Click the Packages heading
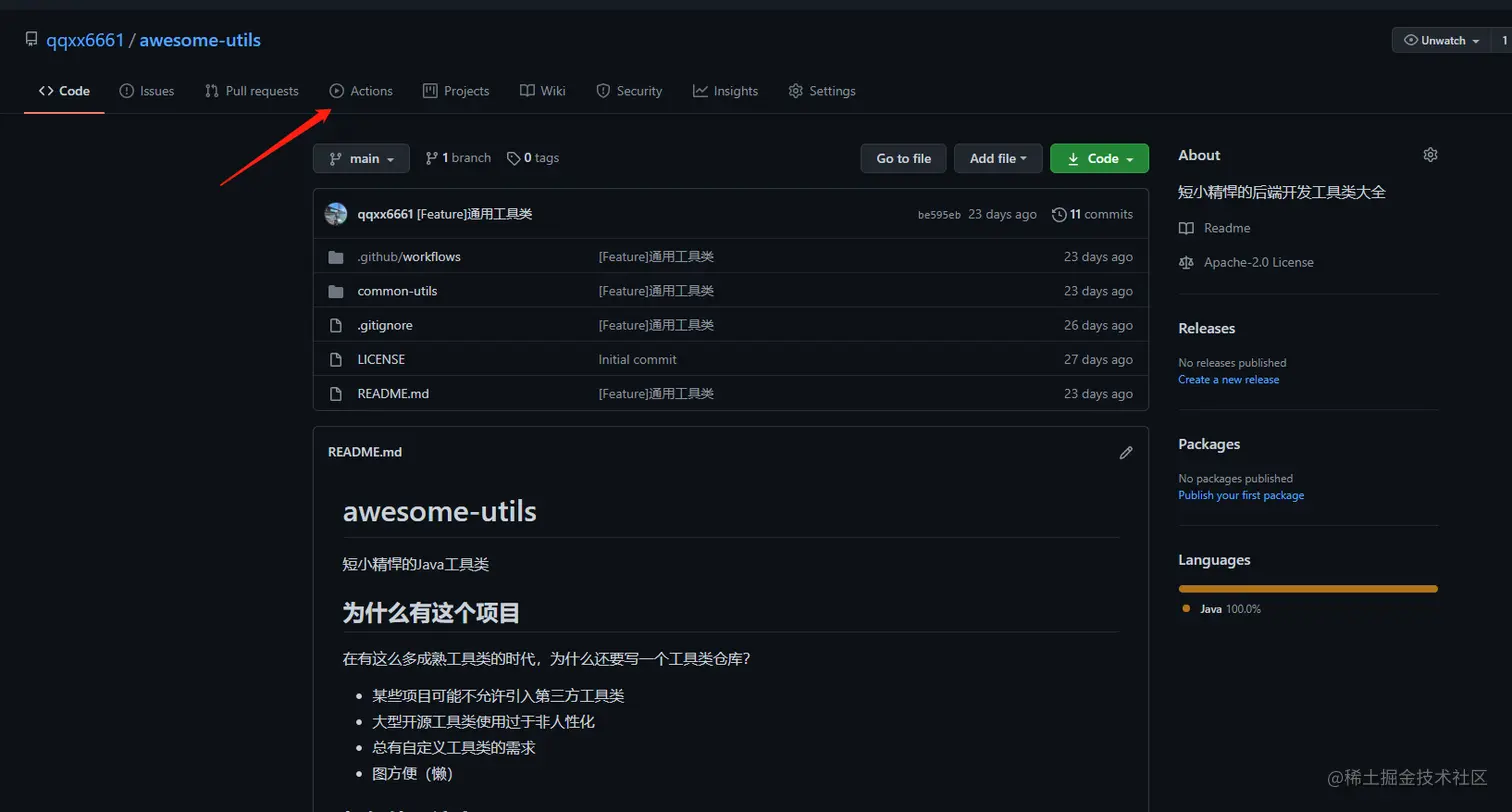The height and width of the screenshot is (812, 1512). 1209,444
